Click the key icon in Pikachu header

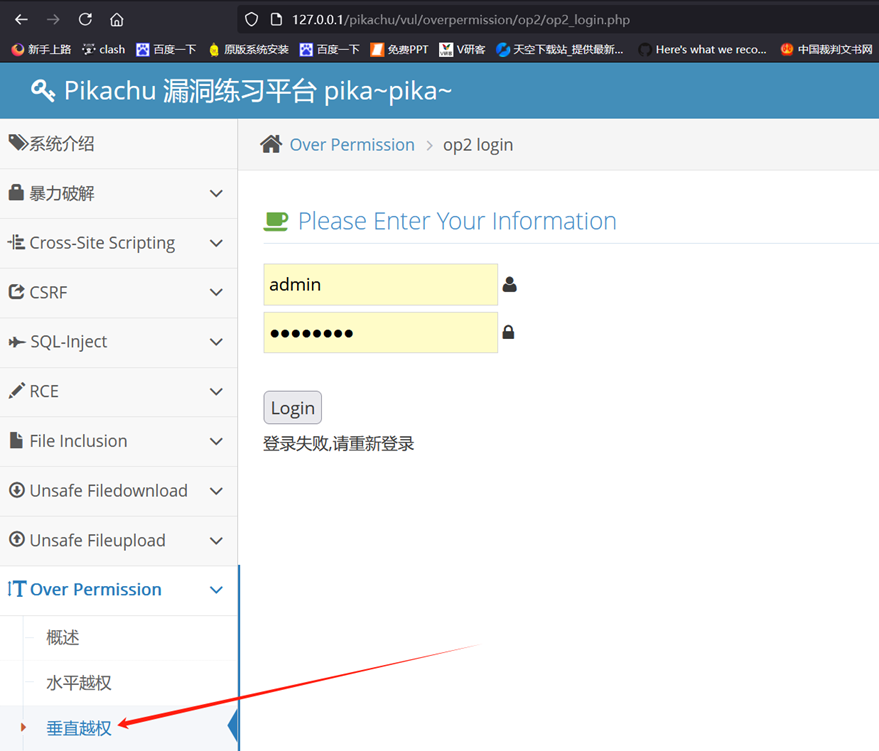43,90
